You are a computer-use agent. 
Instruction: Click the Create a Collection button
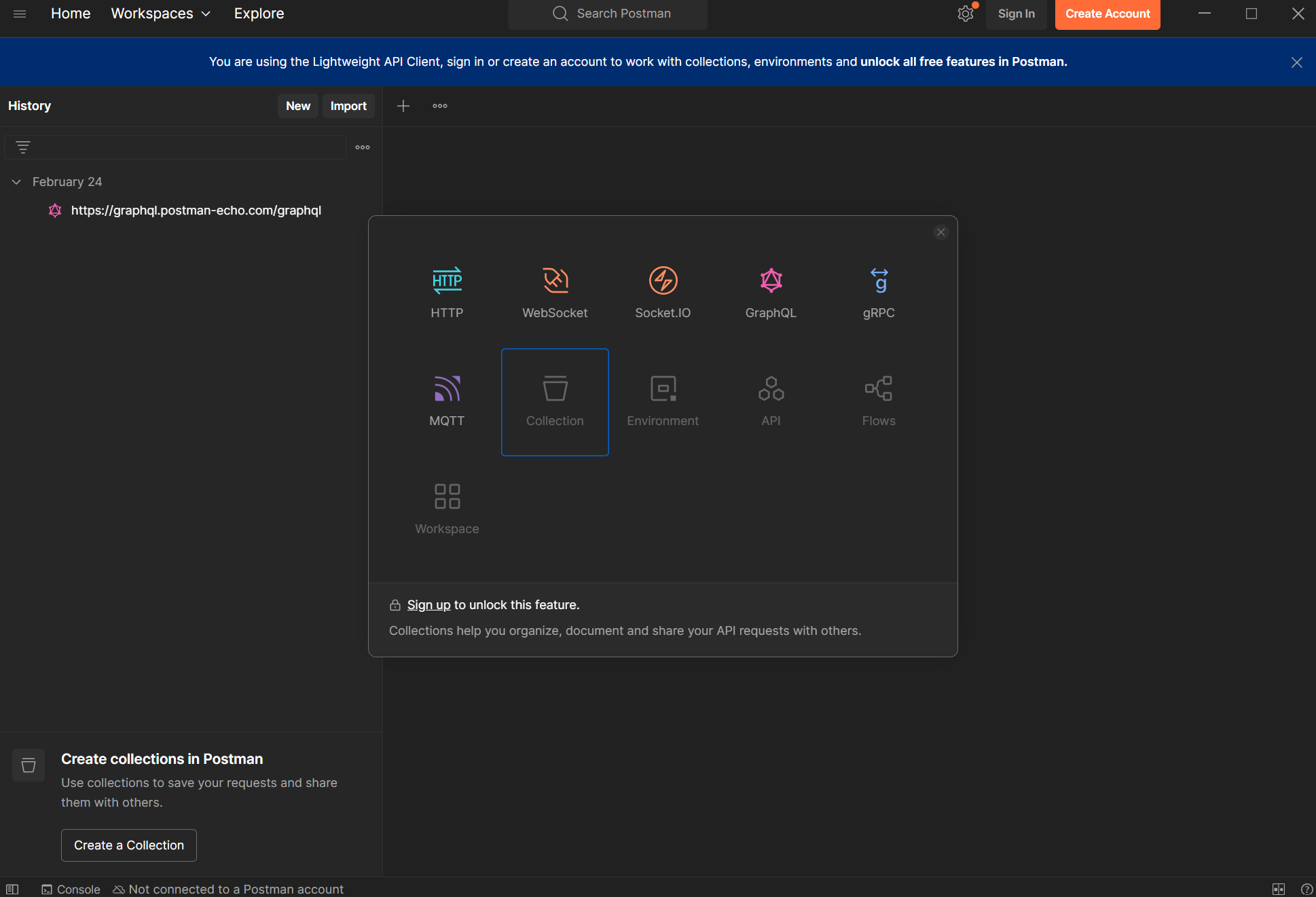coord(129,845)
